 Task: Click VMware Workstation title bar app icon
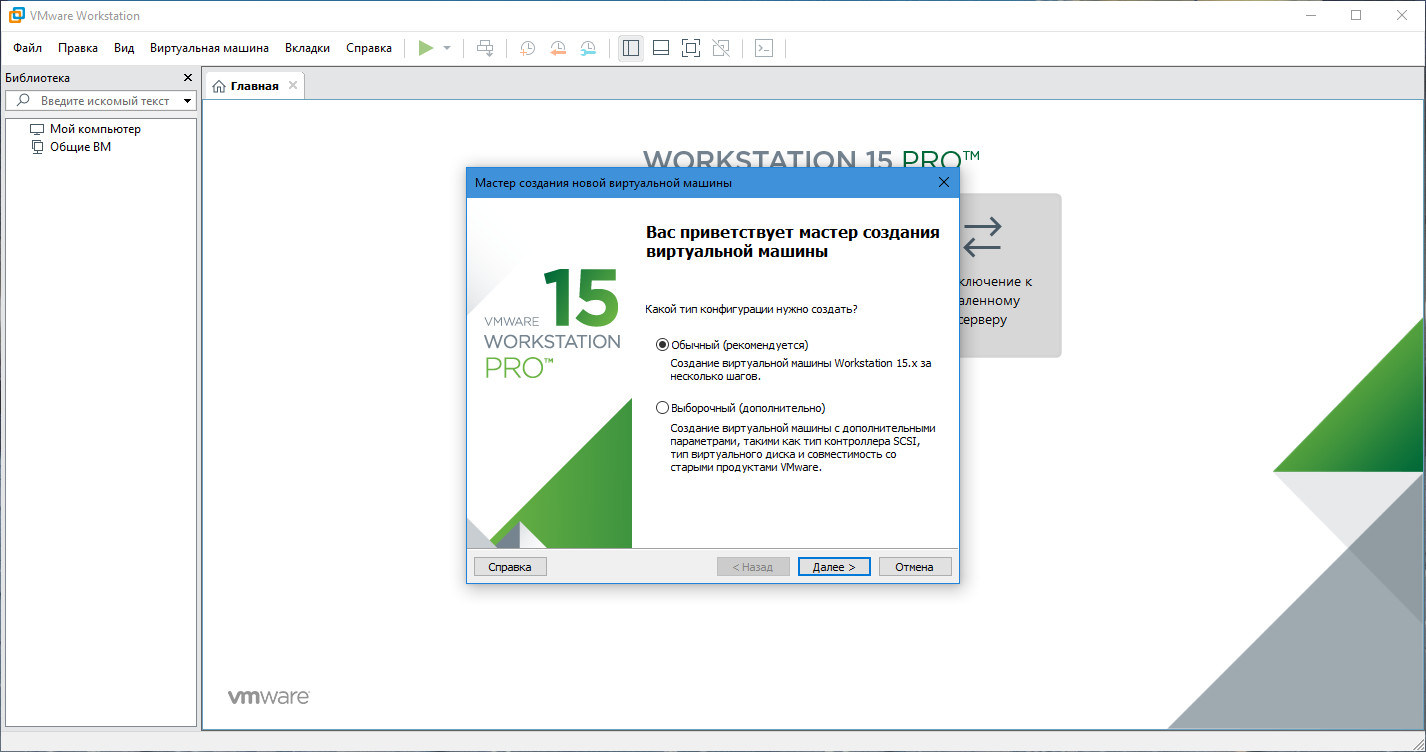point(16,15)
